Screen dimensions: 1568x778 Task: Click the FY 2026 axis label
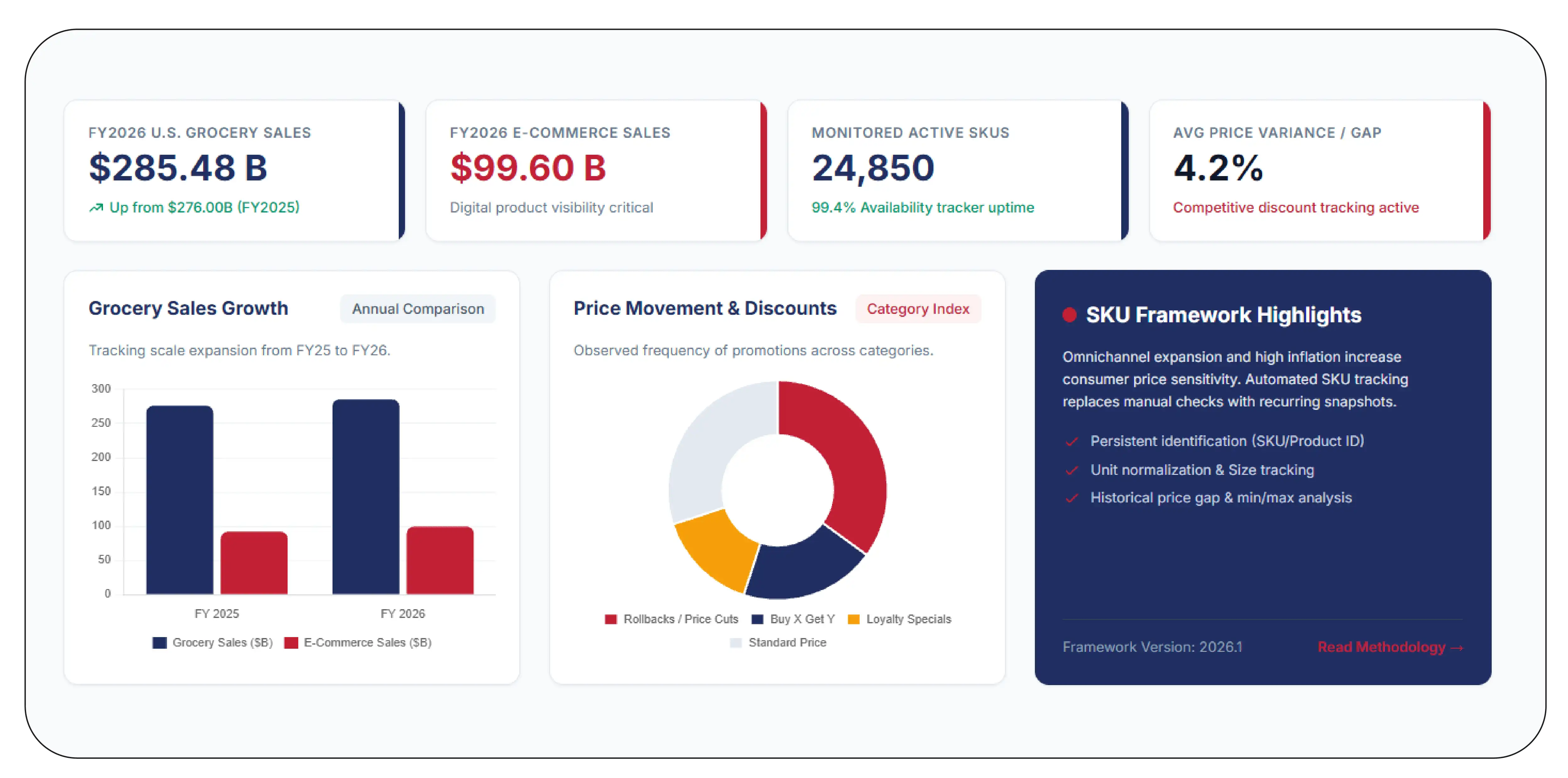pyautogui.click(x=403, y=614)
